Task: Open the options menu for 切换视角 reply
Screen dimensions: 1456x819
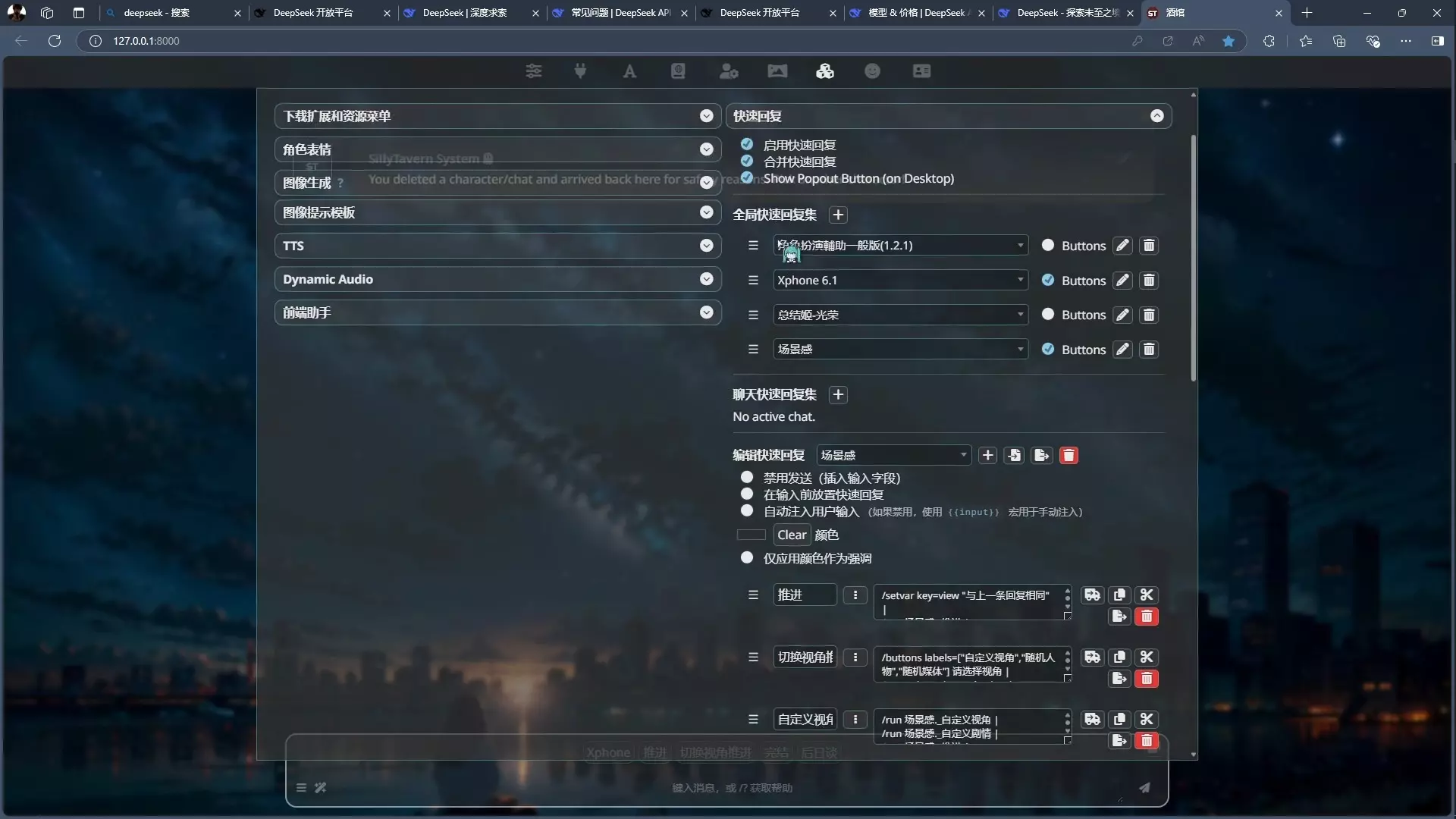Action: coord(855,657)
